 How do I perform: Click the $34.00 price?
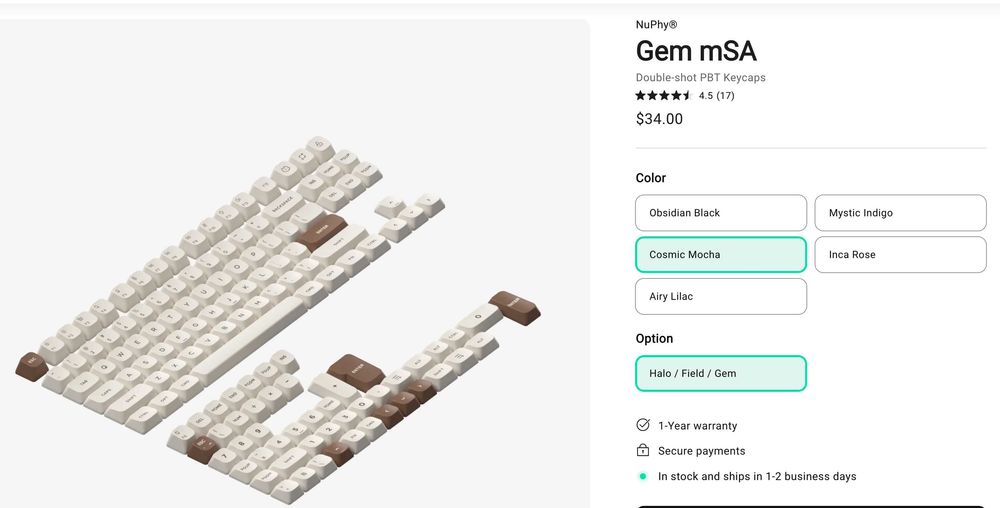pyautogui.click(x=659, y=119)
